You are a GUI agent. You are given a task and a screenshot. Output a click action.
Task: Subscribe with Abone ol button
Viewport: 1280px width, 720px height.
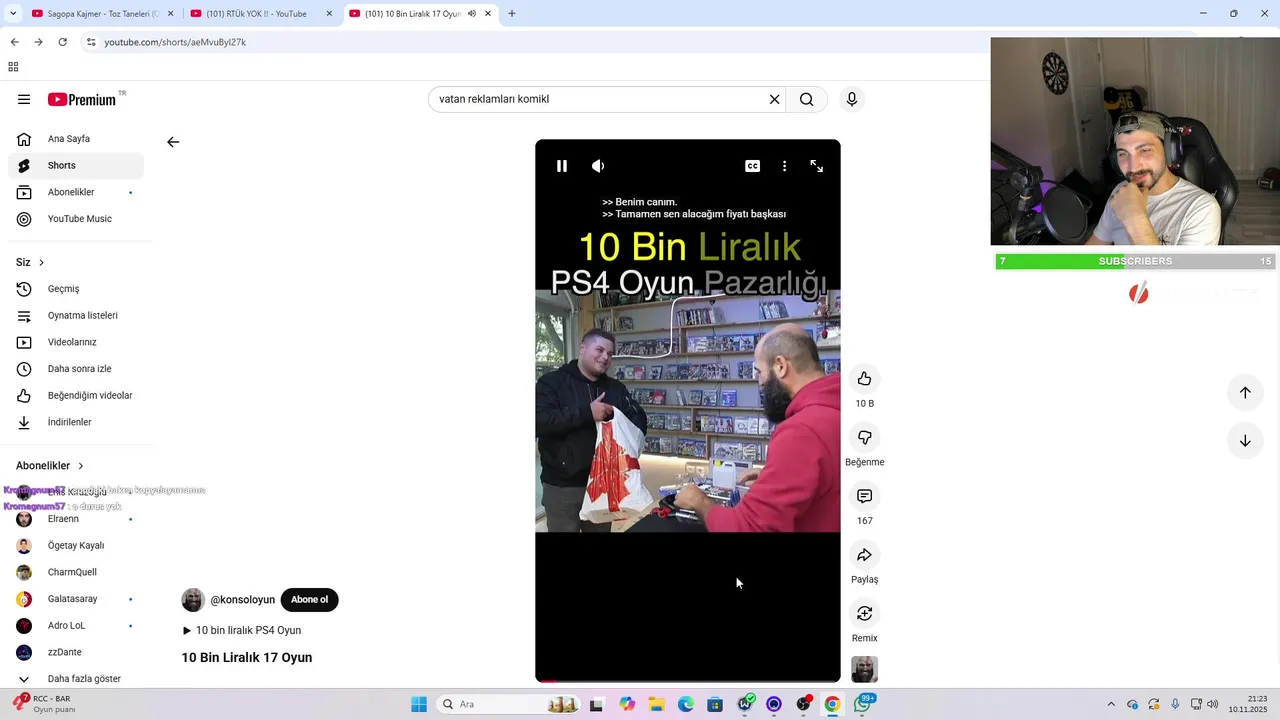309,600
